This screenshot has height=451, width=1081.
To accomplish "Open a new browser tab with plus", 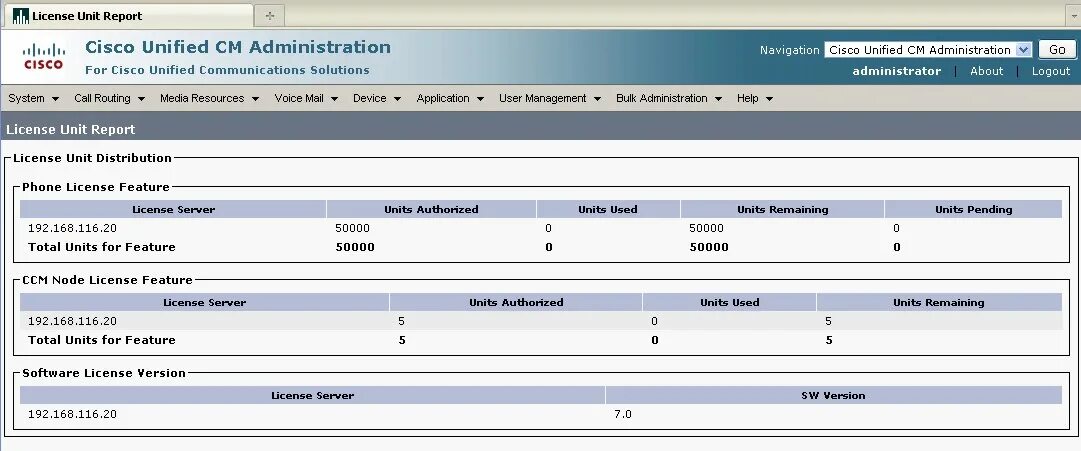I will [x=270, y=15].
